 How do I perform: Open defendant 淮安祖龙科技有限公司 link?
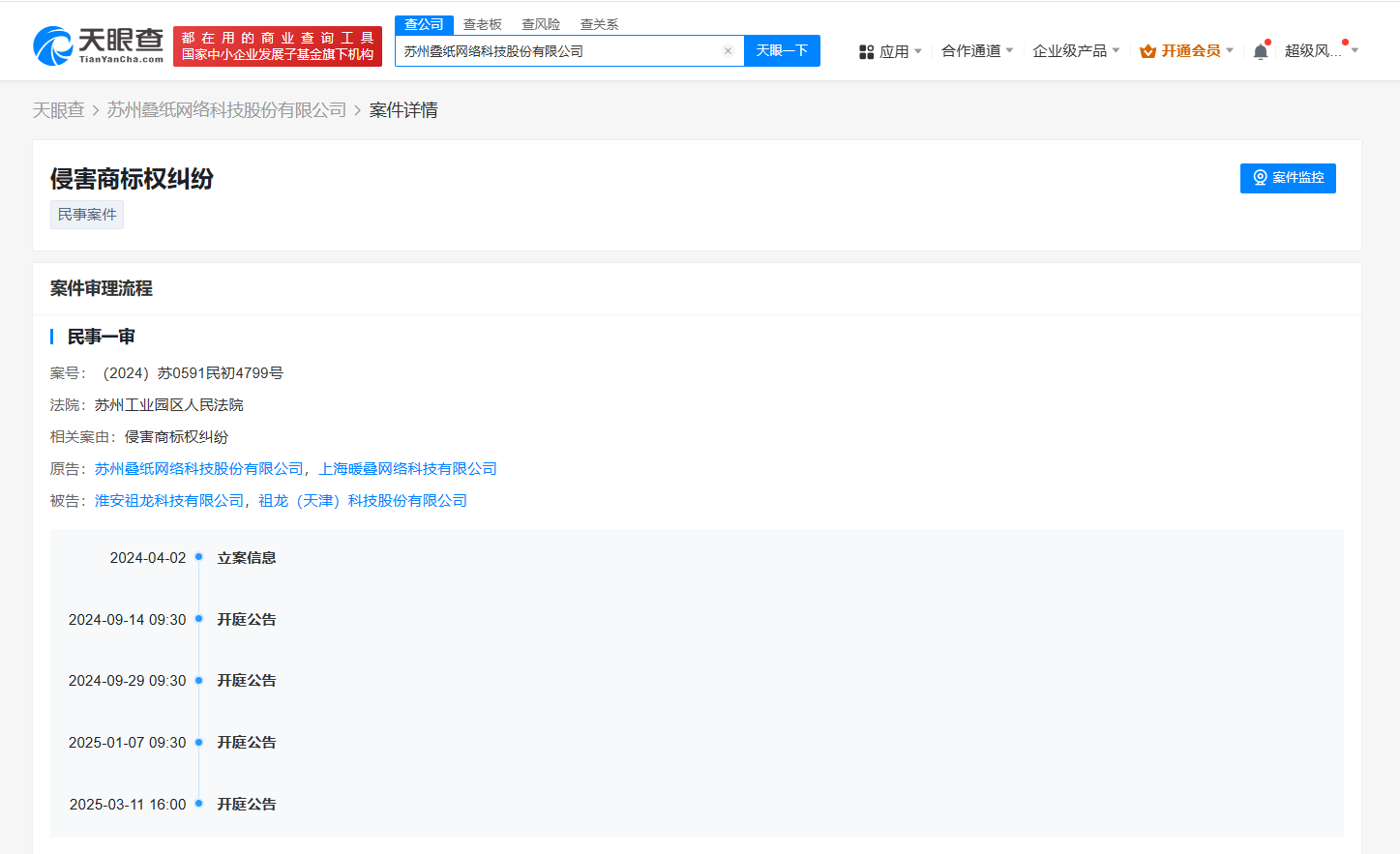(x=169, y=501)
